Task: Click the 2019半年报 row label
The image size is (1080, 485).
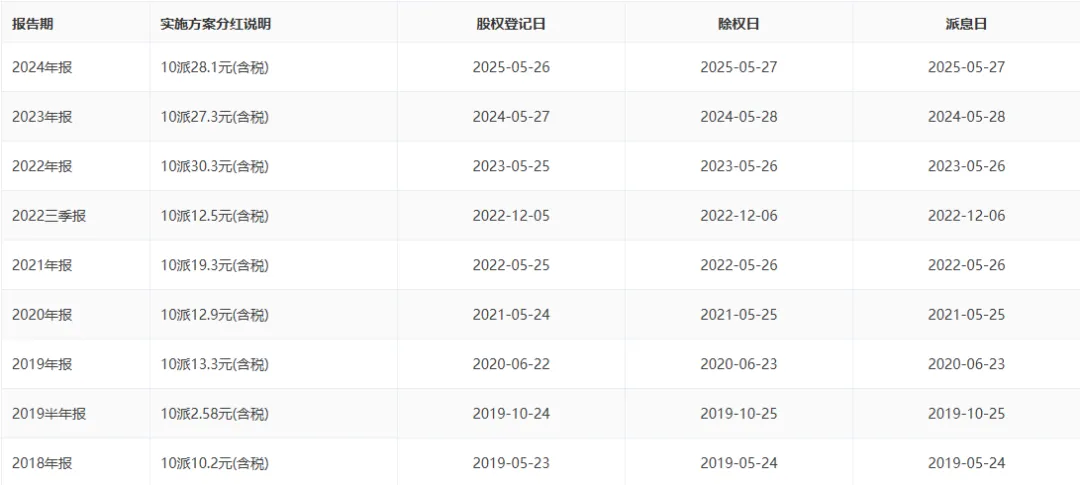Action: (x=49, y=413)
